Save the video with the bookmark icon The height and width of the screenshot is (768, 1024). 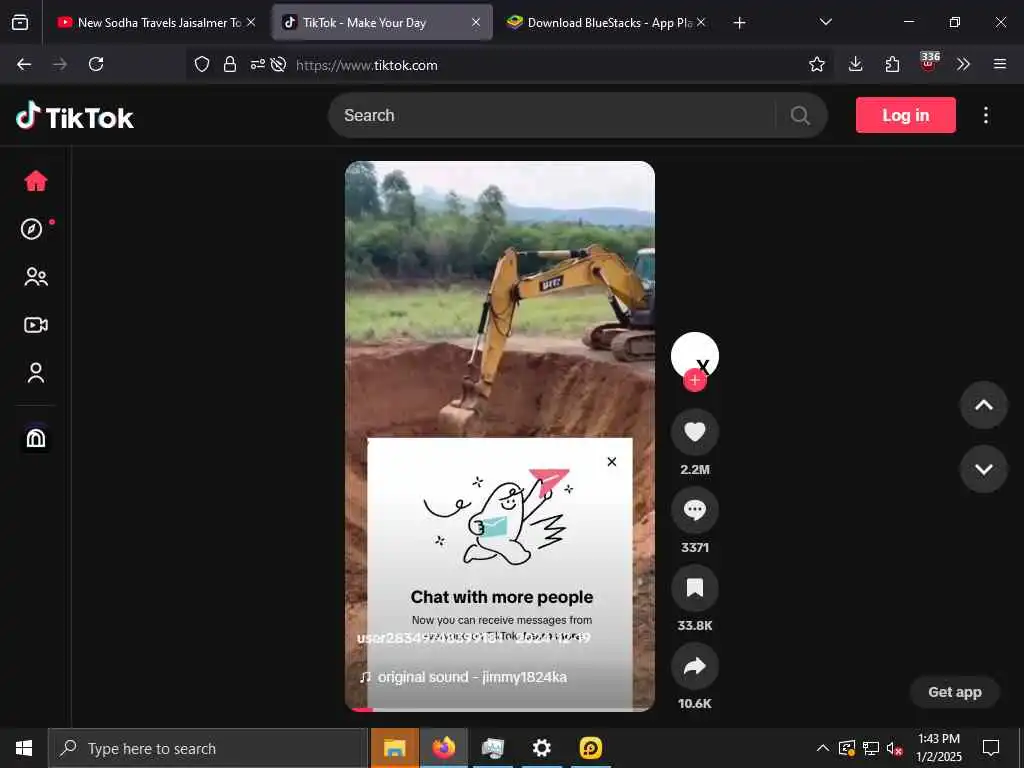pyautogui.click(x=695, y=588)
